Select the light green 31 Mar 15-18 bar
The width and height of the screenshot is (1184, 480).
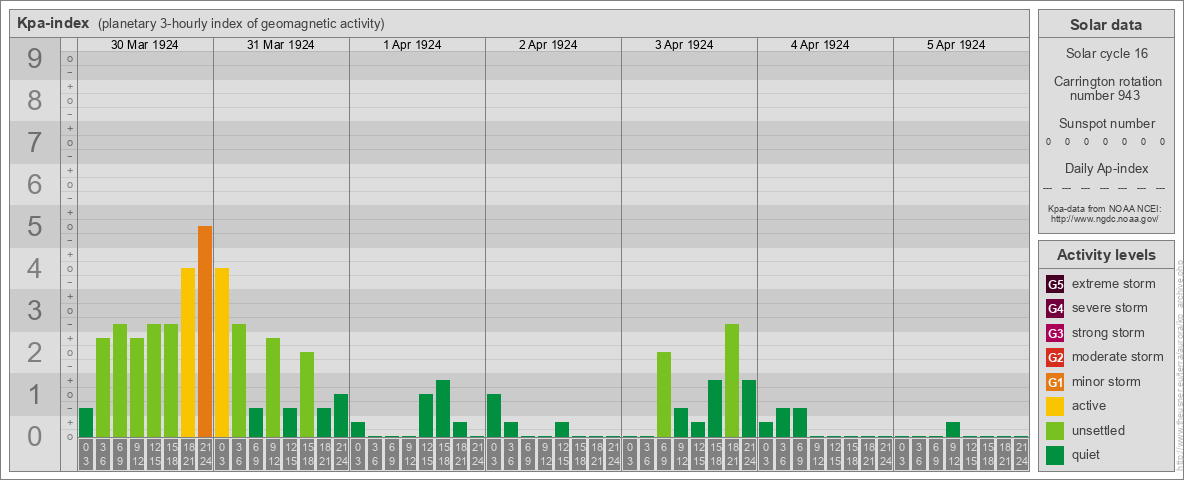[307, 395]
